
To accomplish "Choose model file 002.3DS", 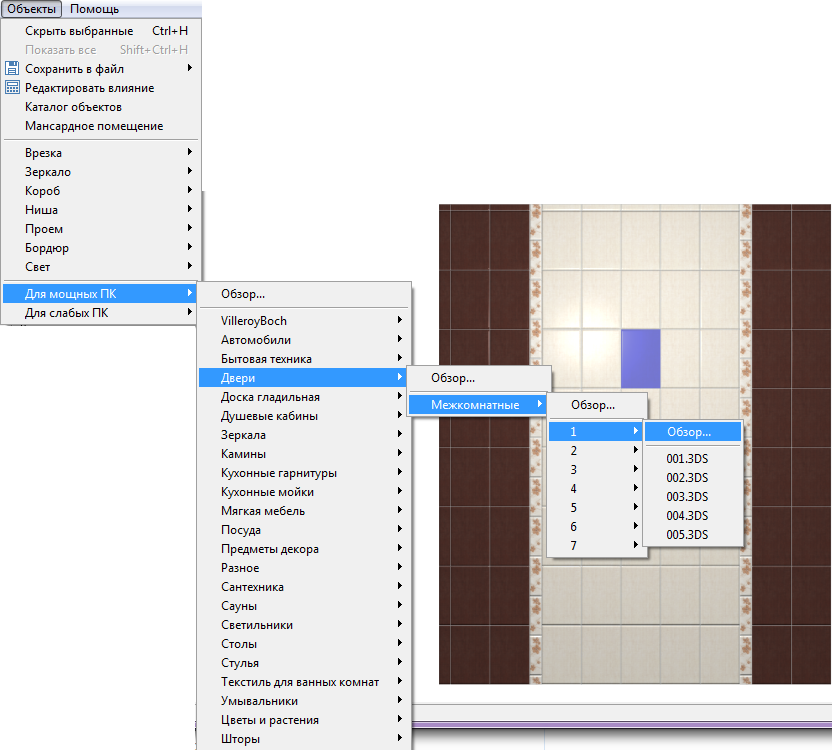I will (x=692, y=478).
